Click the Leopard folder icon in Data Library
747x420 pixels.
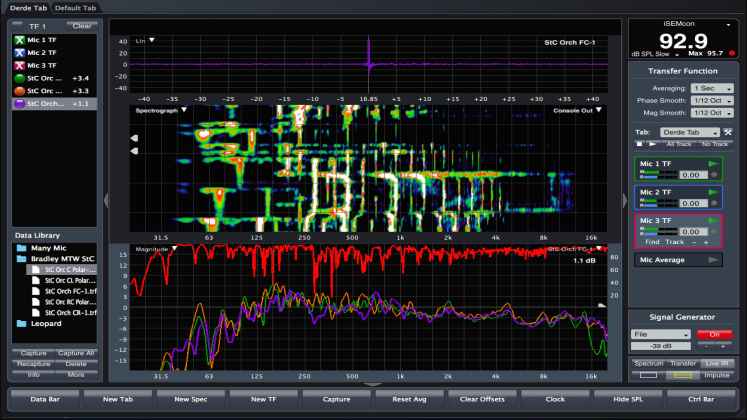(21, 324)
